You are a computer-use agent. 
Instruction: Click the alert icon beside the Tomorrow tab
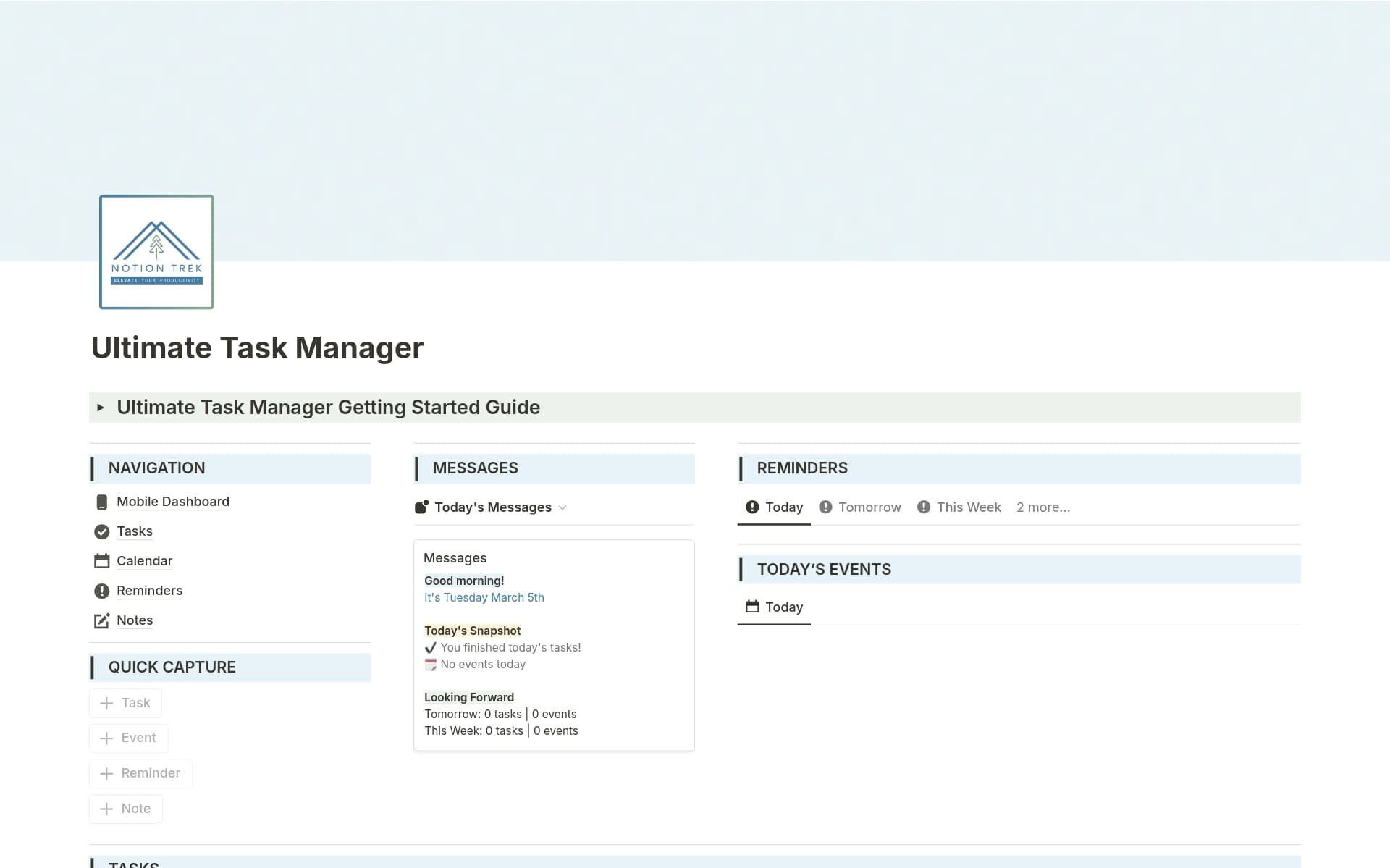click(826, 507)
